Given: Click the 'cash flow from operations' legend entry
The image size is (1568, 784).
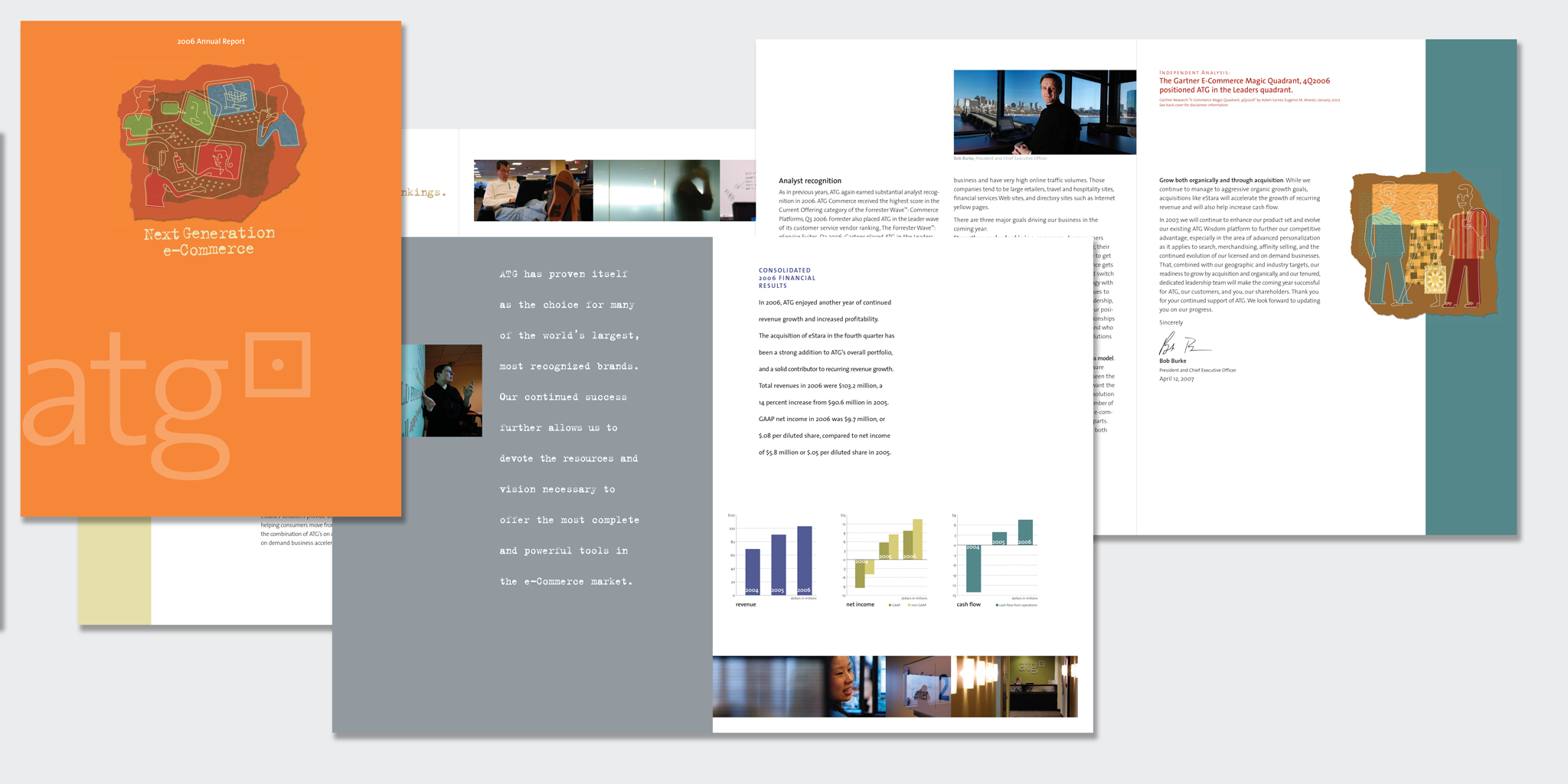Looking at the screenshot, I should point(1017,606).
